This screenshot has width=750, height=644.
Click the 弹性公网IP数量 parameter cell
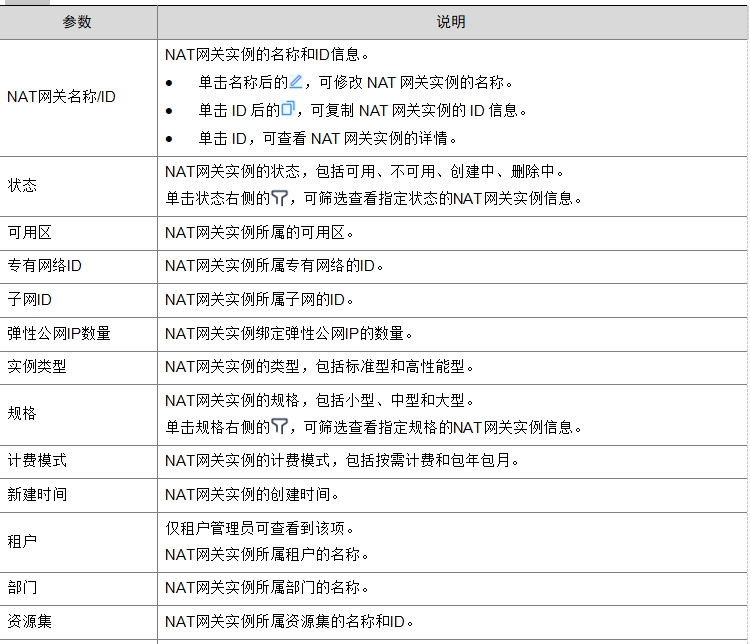[x=78, y=334]
